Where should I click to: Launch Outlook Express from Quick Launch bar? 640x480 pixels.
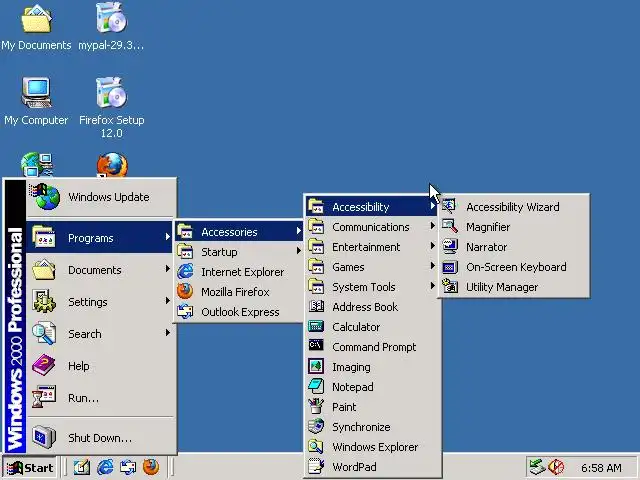click(128, 467)
